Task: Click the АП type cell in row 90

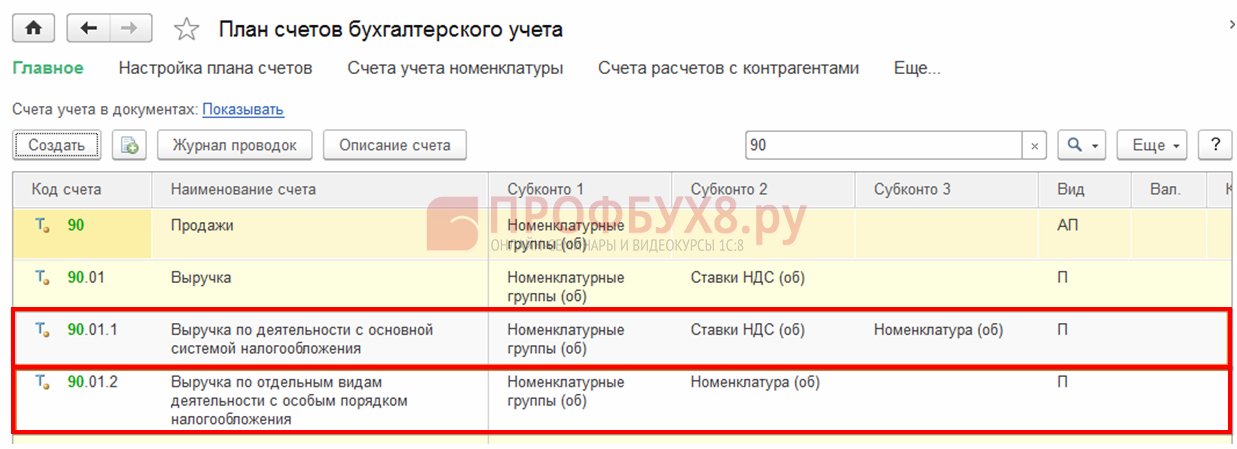Action: (x=1068, y=226)
